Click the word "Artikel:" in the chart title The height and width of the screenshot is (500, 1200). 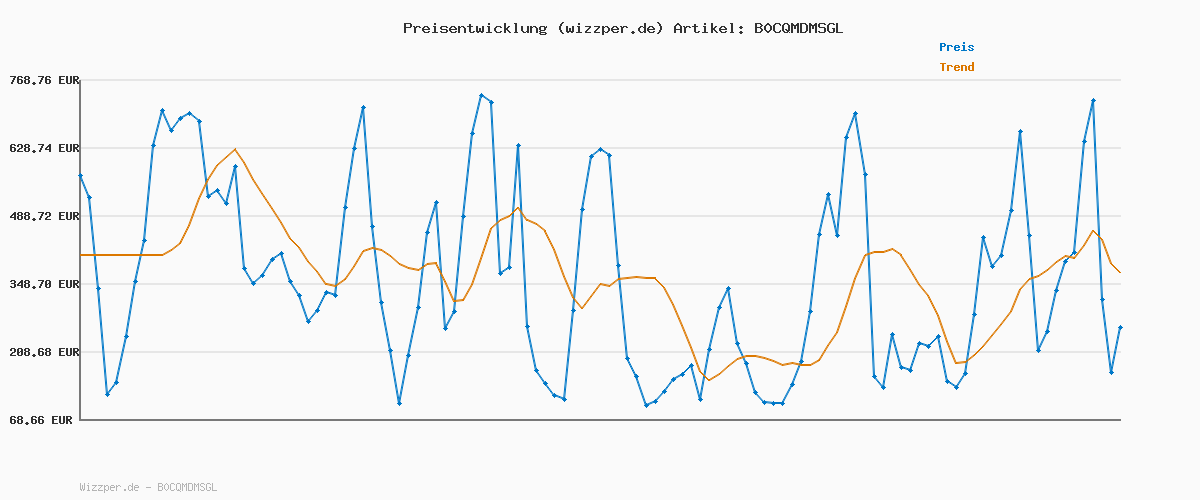[707, 28]
